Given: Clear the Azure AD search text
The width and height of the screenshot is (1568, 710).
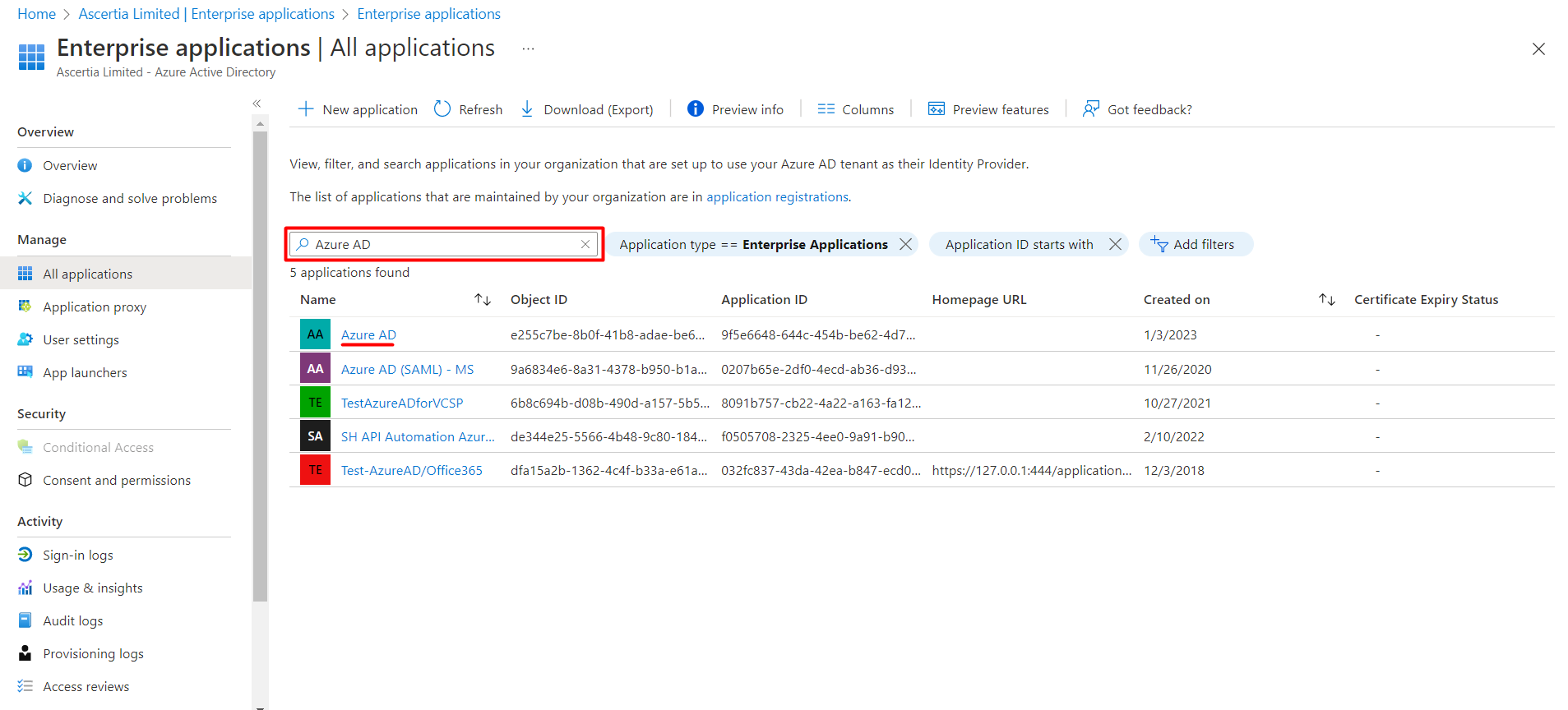Looking at the screenshot, I should coord(585,244).
